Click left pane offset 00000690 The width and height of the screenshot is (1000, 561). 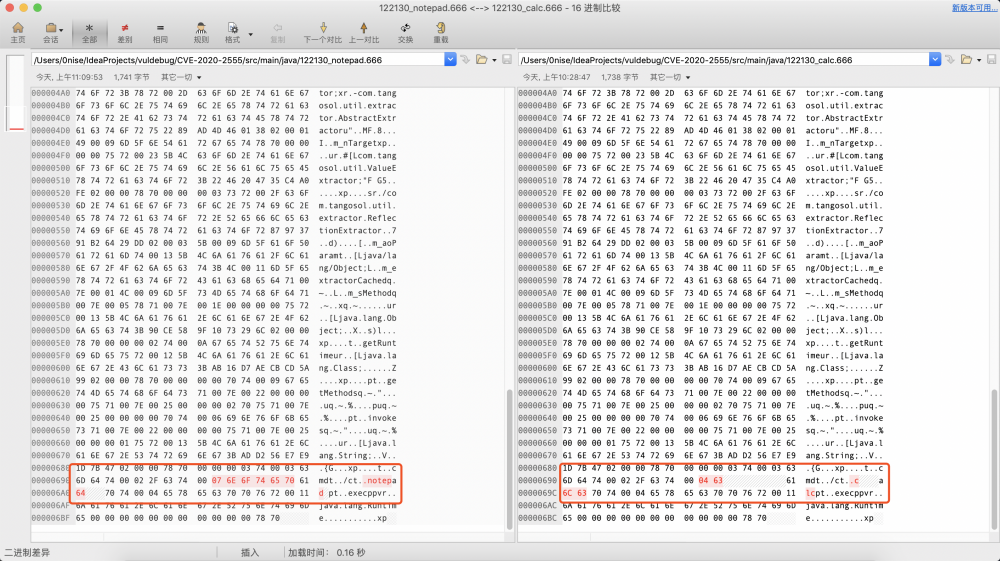click(50, 481)
